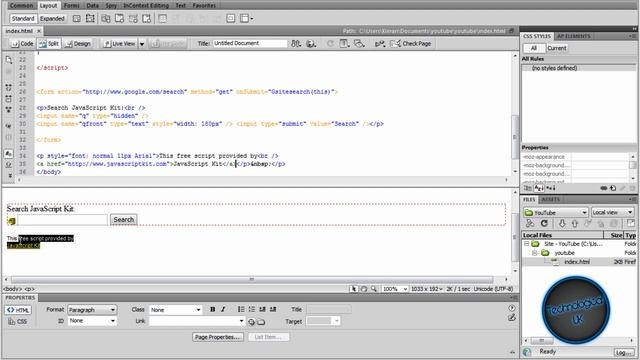Select the HTML properties button
The image size is (640, 360).
(18, 310)
